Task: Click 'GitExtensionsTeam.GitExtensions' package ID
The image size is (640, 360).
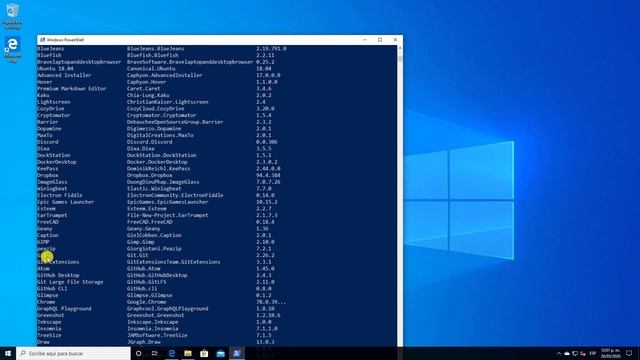Action: click(x=173, y=262)
